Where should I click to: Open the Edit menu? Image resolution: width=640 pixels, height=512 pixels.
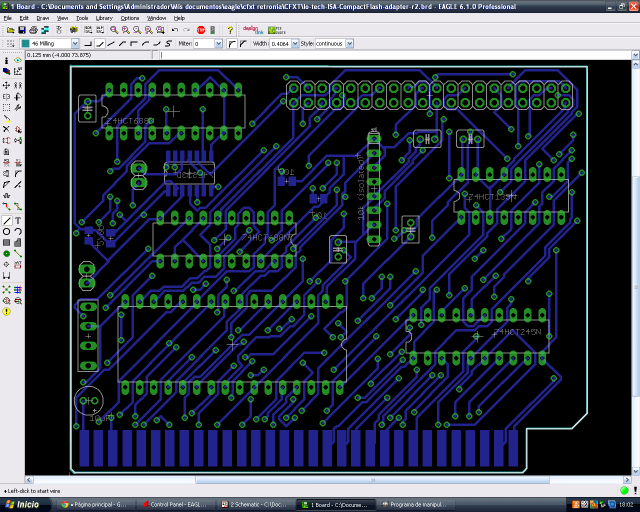24,18
